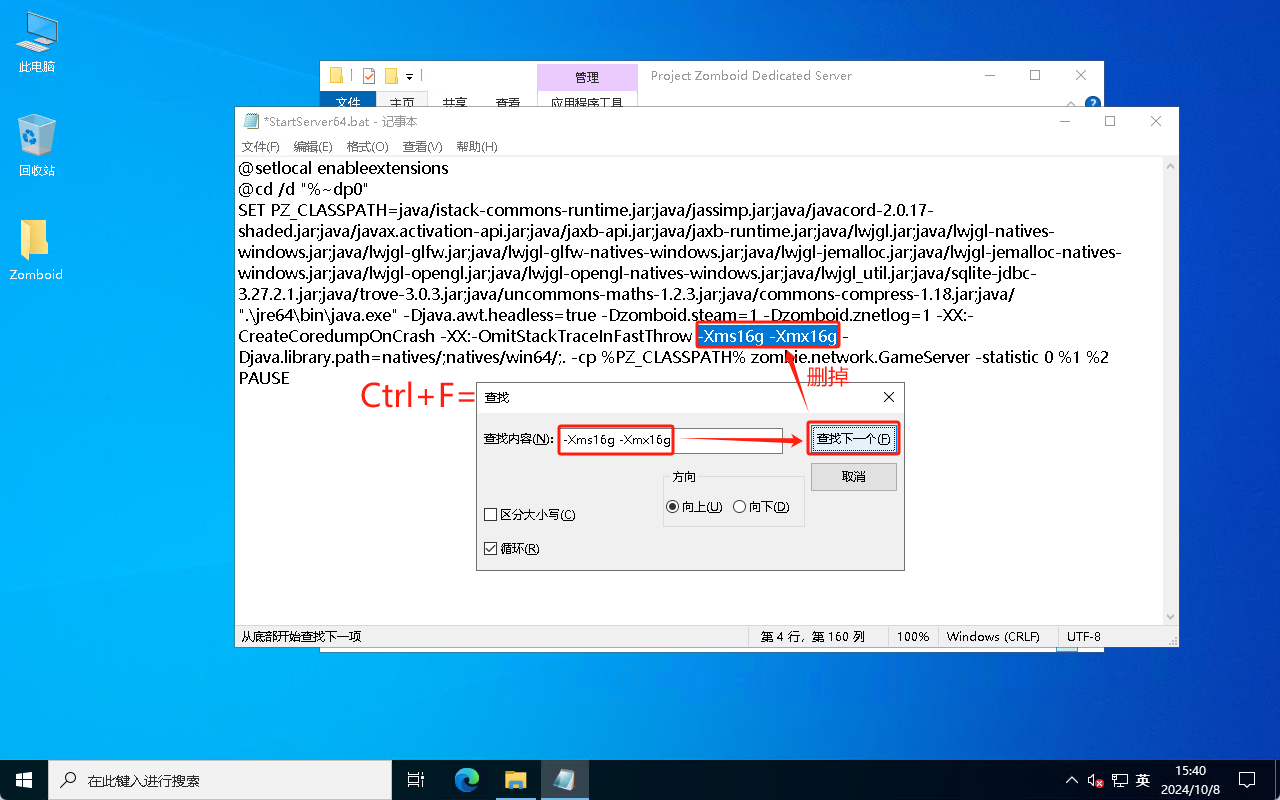Click the 取消 button in Find dialog
This screenshot has height=800, width=1280.
click(x=853, y=477)
